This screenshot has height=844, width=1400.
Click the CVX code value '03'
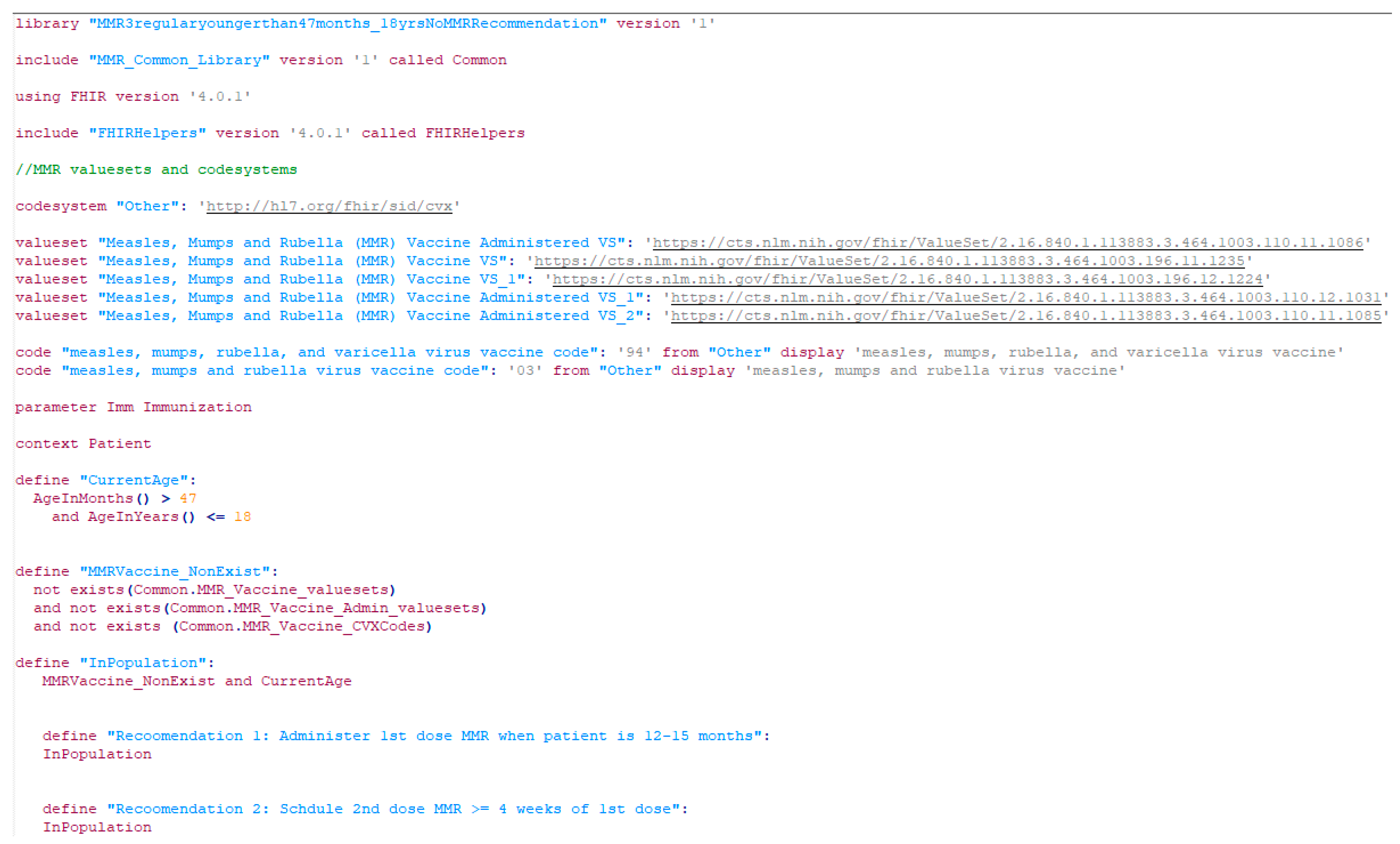click(x=525, y=370)
